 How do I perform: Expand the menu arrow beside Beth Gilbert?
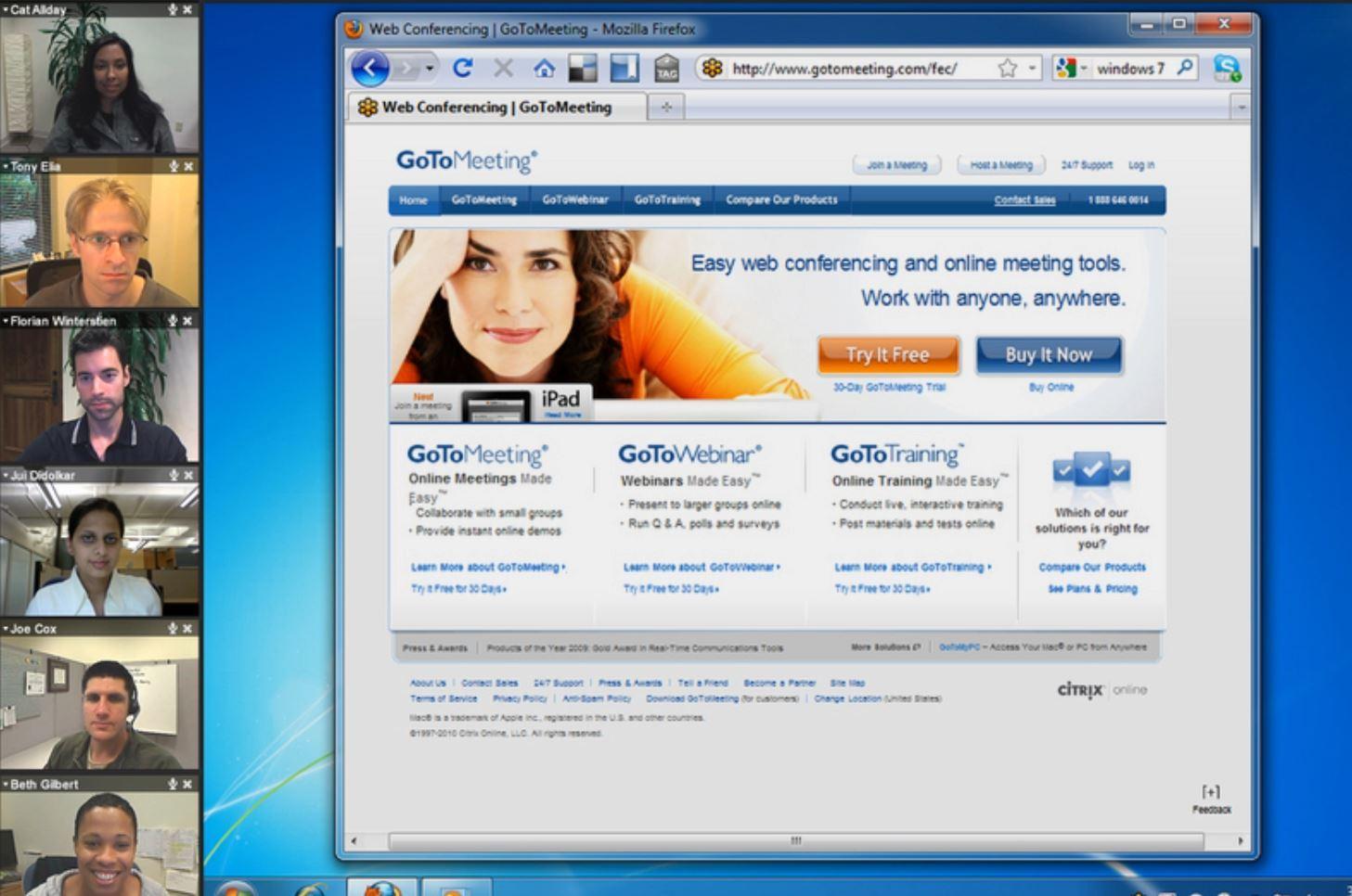click(x=5, y=784)
